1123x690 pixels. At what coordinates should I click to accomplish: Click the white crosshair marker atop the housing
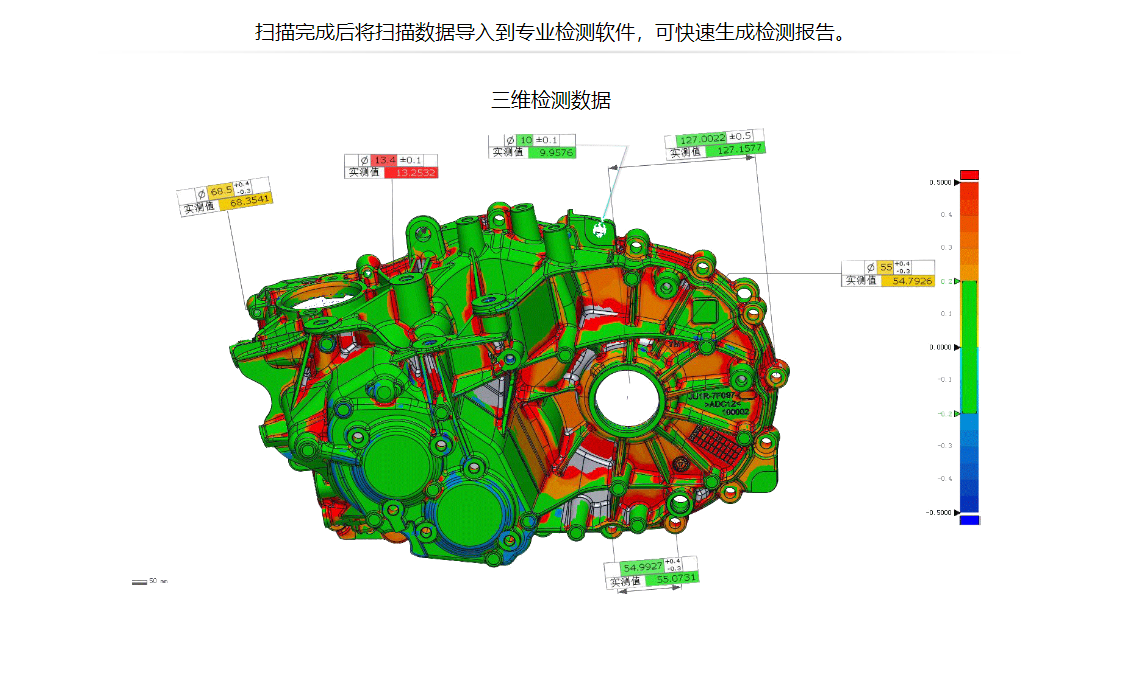[601, 229]
